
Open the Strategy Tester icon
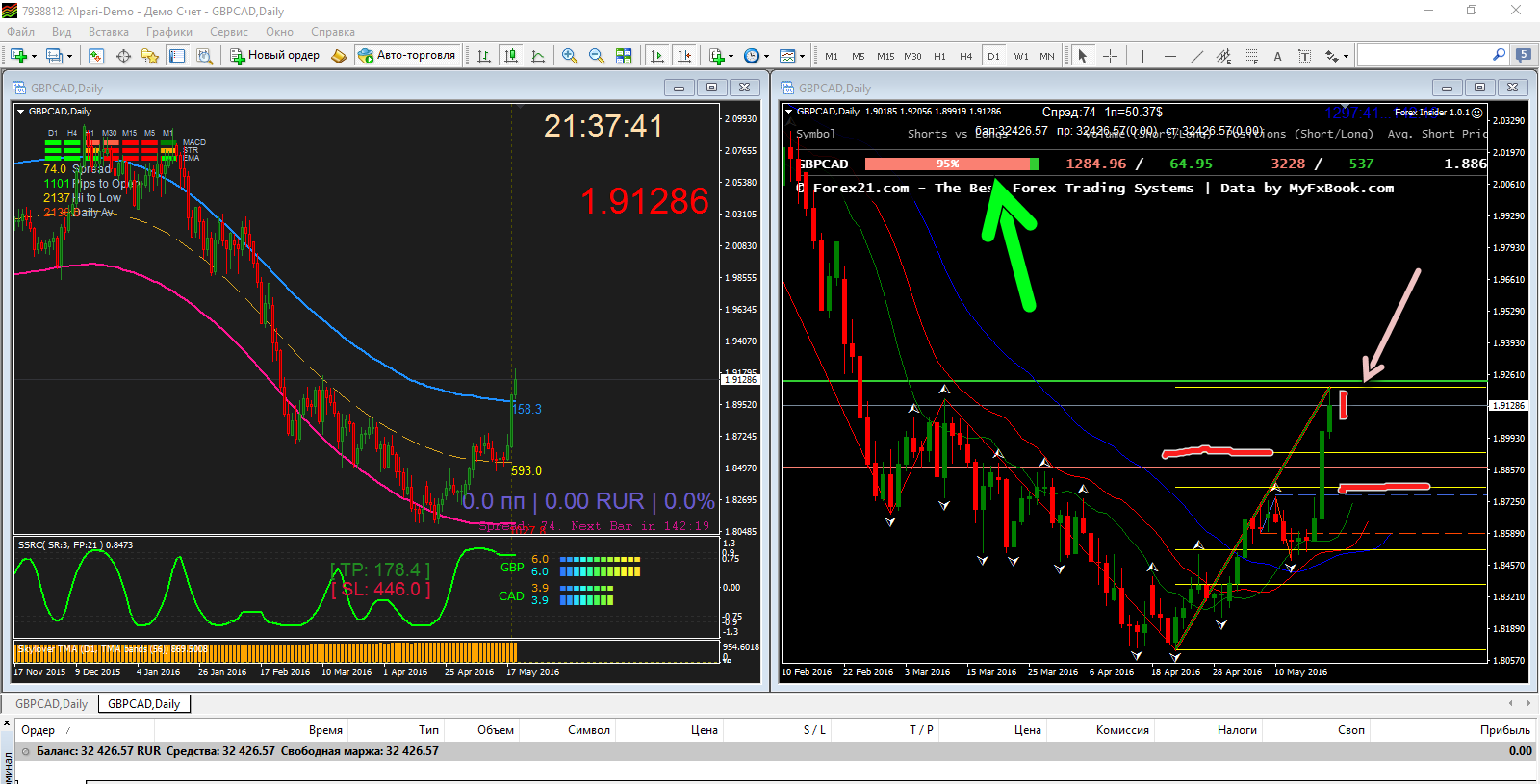[204, 56]
